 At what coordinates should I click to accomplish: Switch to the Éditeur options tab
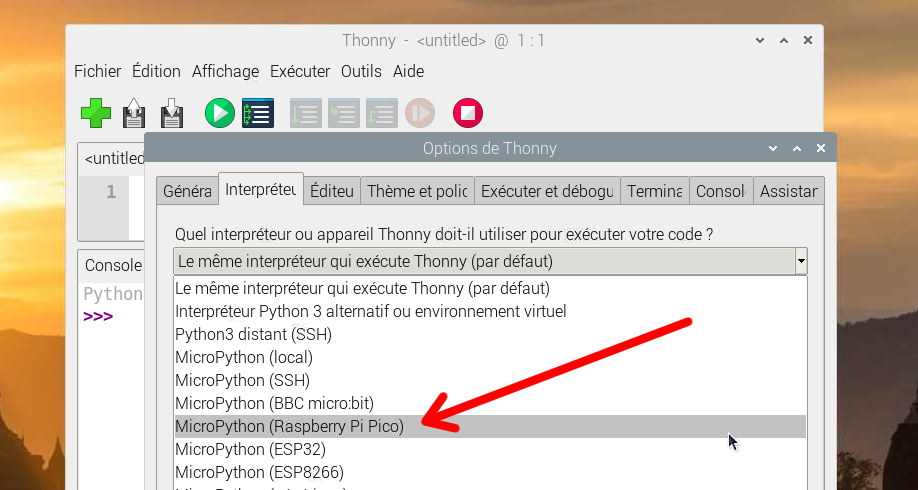332,191
